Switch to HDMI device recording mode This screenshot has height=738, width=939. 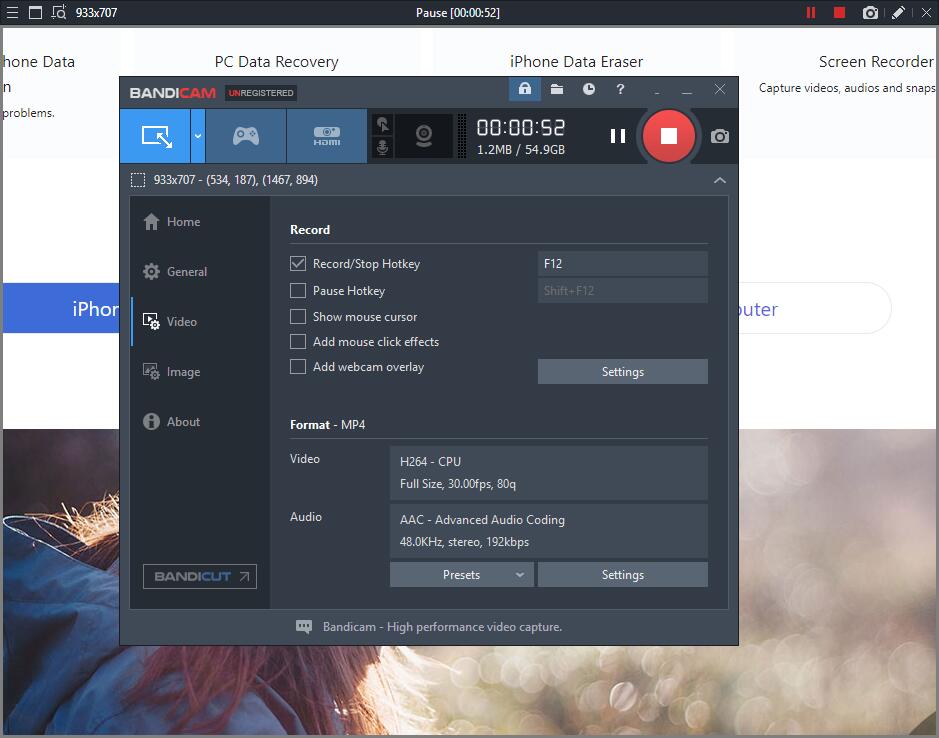(327, 136)
